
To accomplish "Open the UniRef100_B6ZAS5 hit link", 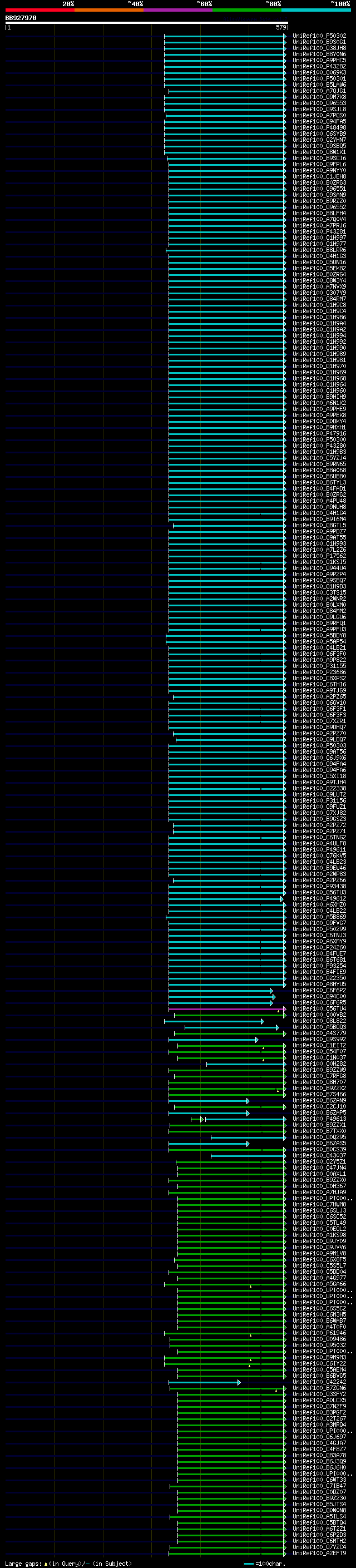I will coord(319,1144).
